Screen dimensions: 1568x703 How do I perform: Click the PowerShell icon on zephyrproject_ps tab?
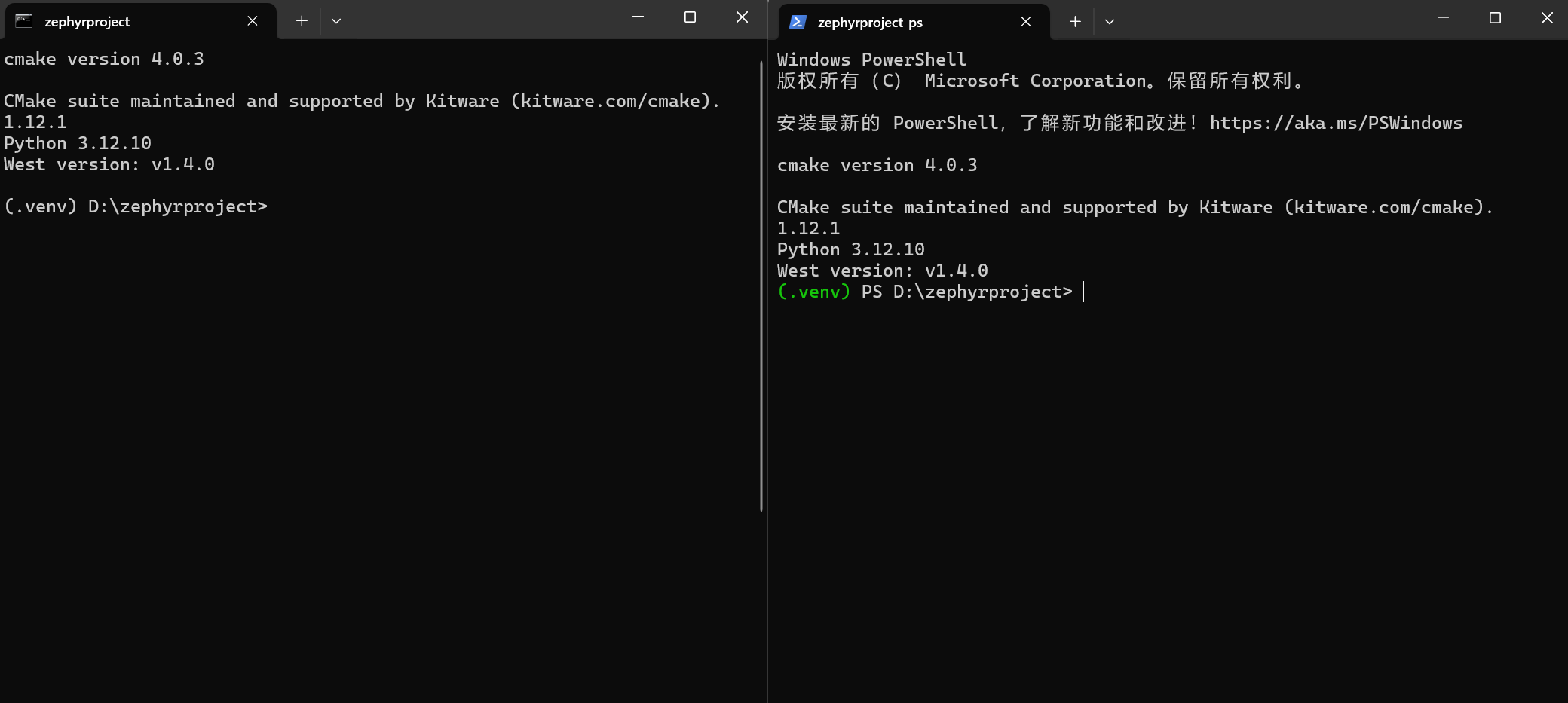coord(798,22)
